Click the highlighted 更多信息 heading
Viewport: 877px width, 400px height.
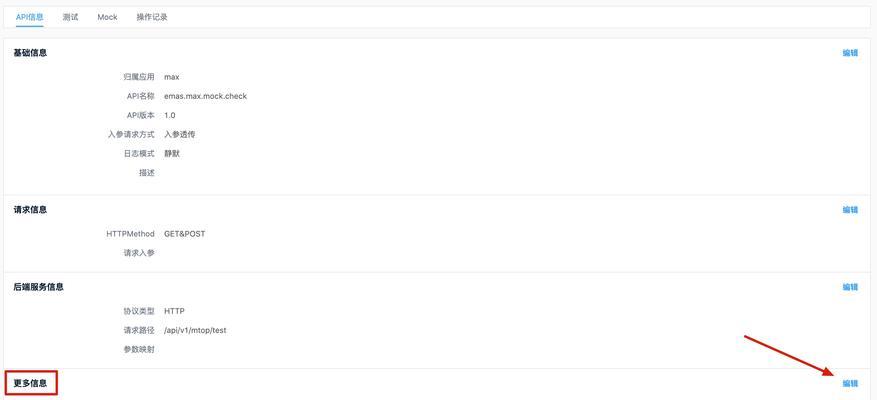pyautogui.click(x=30, y=383)
